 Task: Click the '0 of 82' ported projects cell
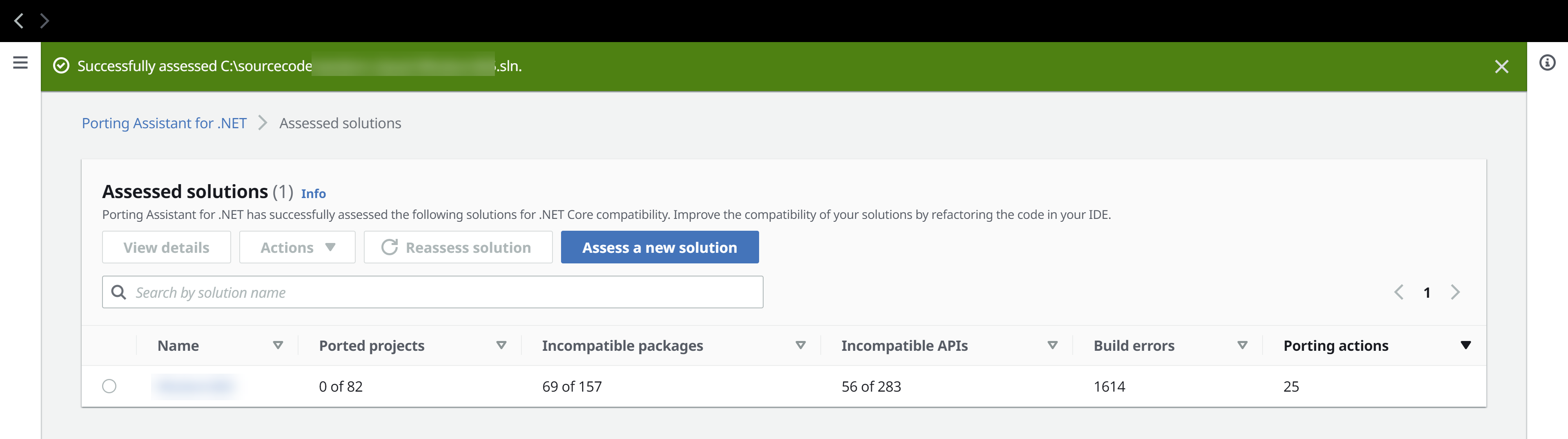tap(341, 387)
